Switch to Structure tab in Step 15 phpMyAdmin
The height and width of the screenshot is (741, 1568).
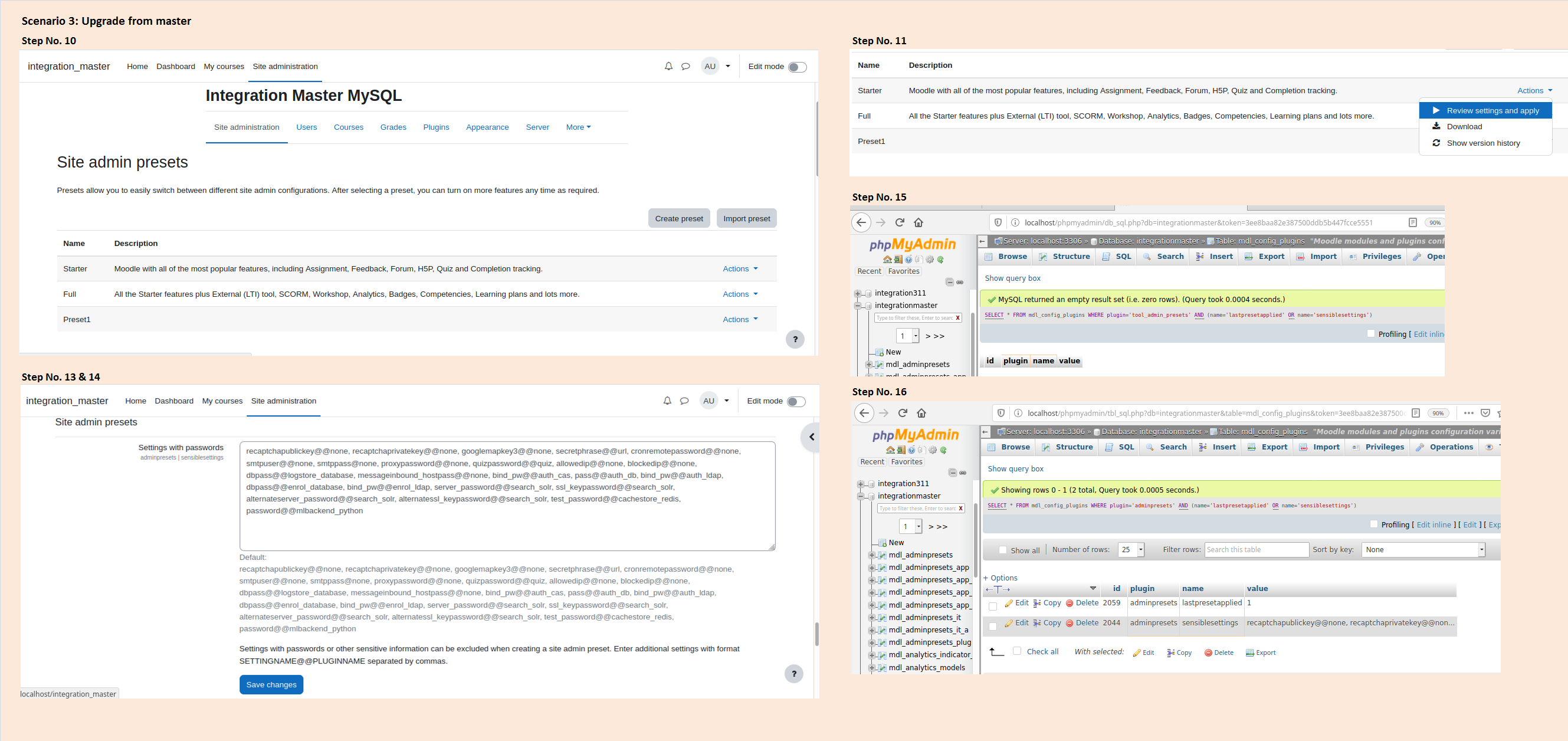pyautogui.click(x=1064, y=256)
